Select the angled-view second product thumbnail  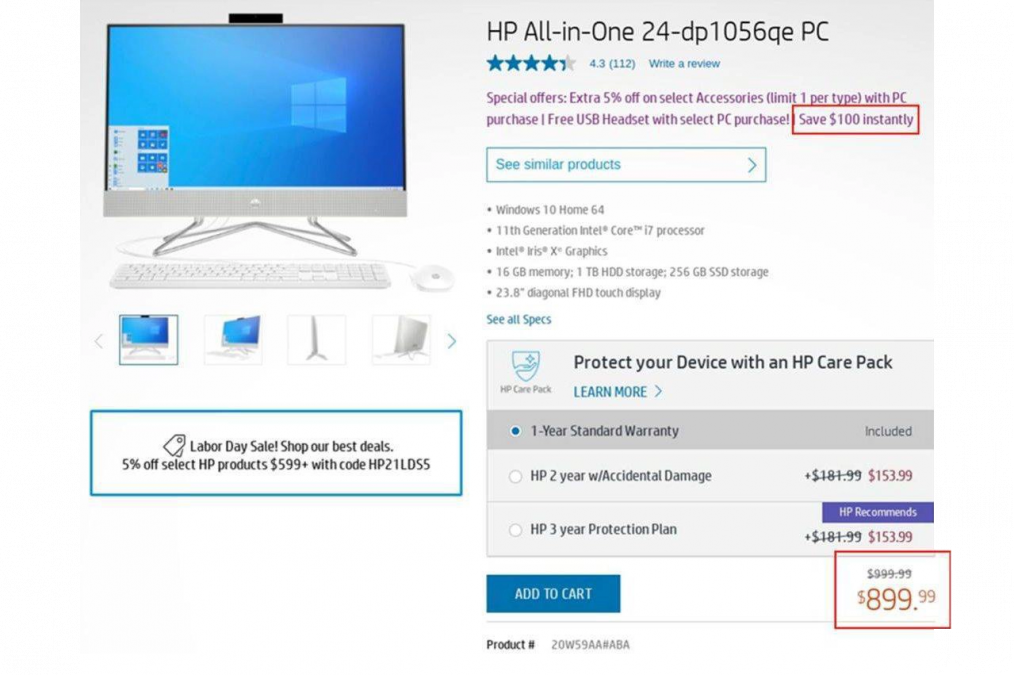(233, 340)
